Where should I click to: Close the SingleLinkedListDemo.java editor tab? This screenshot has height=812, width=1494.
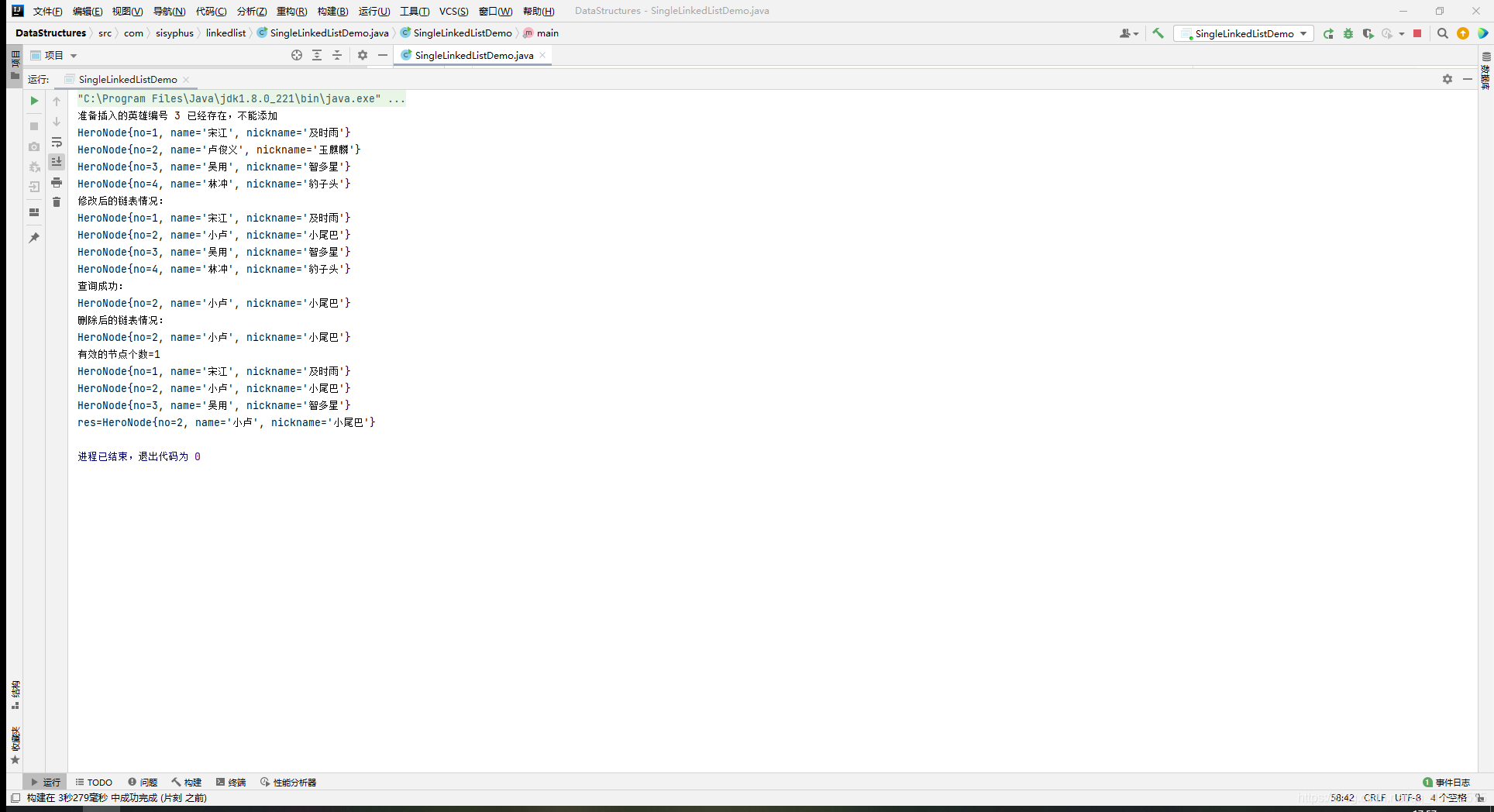click(542, 55)
